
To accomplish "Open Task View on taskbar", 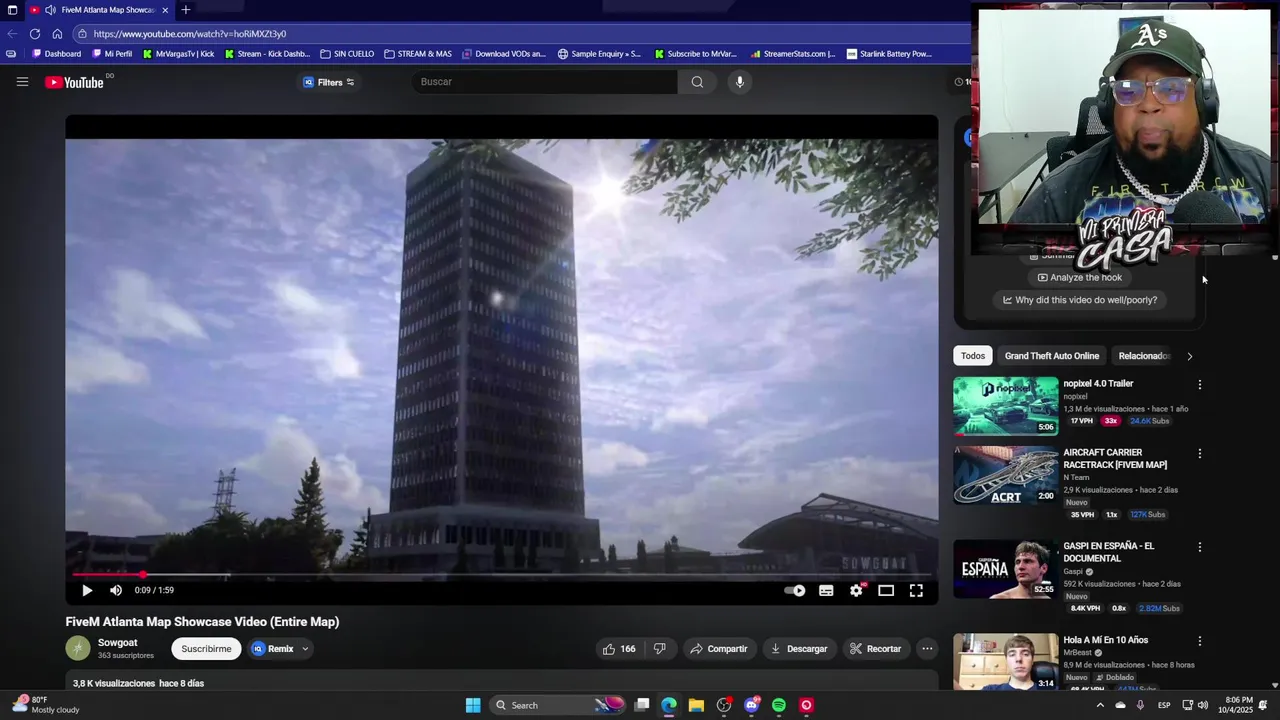I will point(642,705).
